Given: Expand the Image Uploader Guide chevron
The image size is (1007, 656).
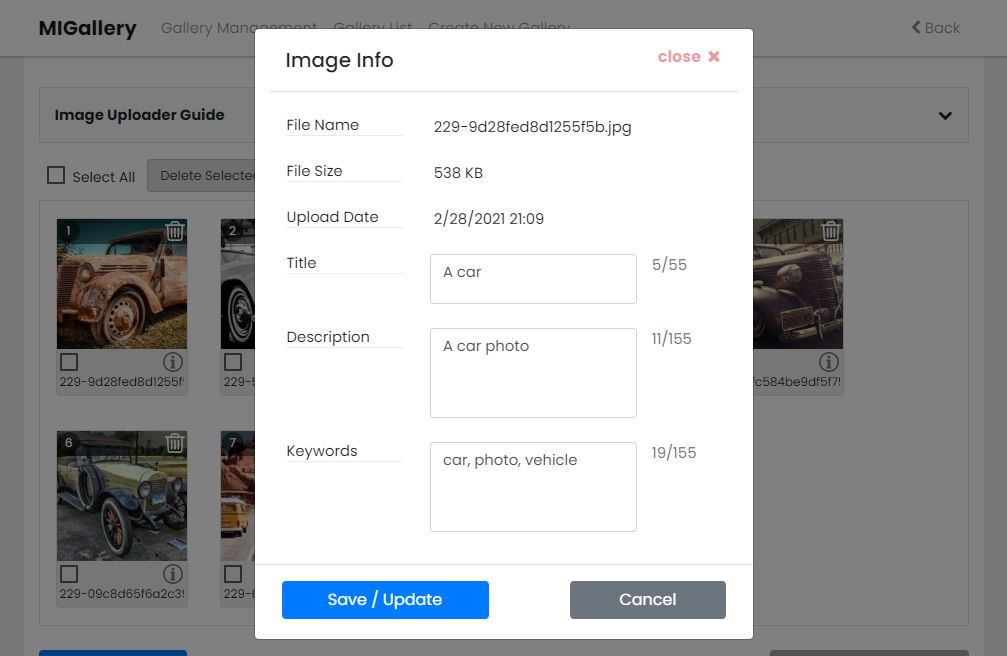Looking at the screenshot, I should 945,116.
